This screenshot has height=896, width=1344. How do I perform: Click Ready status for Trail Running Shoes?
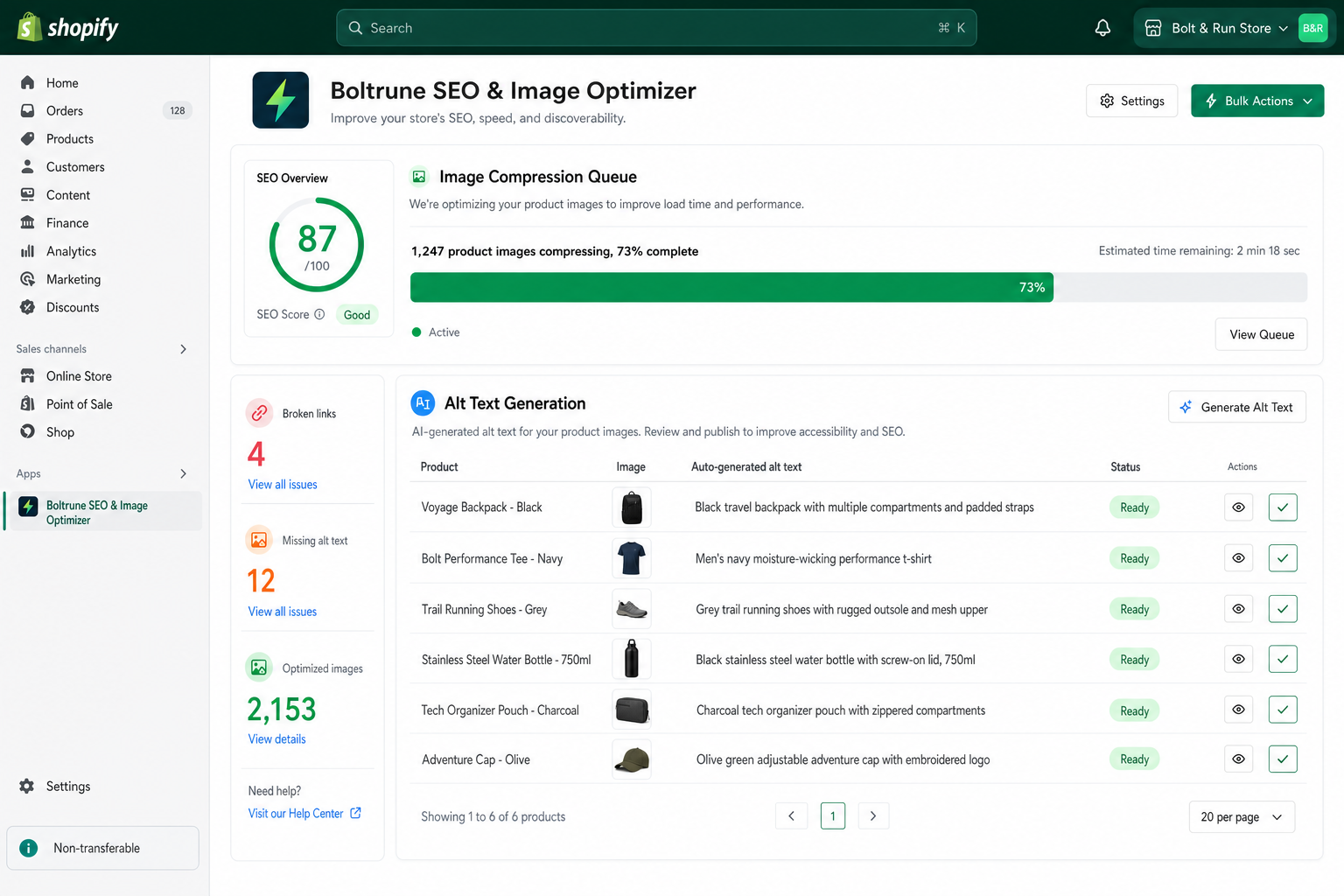pos(1134,609)
